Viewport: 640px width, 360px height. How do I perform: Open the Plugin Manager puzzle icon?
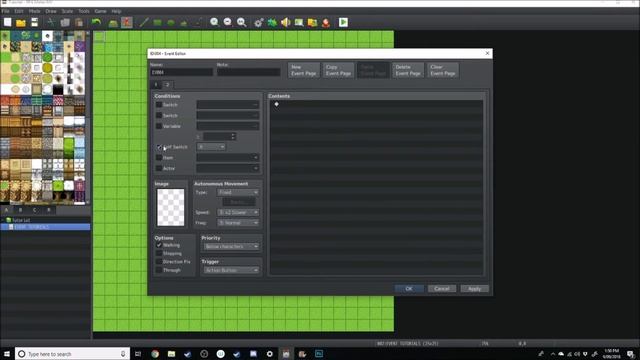272,22
